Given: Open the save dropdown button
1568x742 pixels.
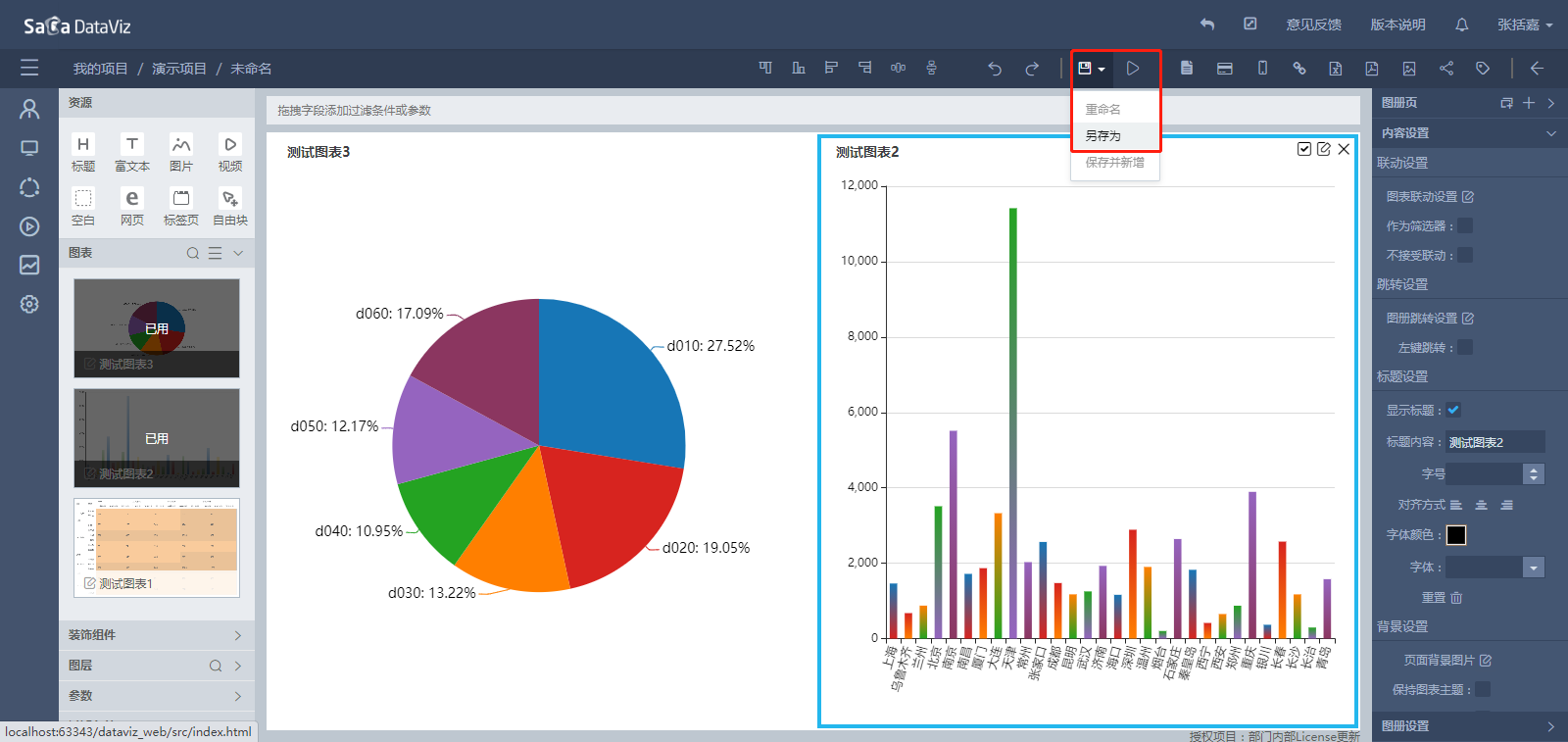Looking at the screenshot, I should [1092, 69].
